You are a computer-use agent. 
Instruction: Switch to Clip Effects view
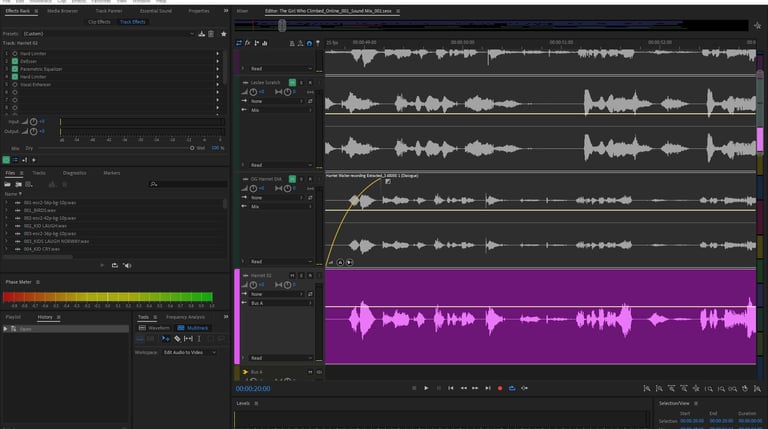[x=99, y=20]
